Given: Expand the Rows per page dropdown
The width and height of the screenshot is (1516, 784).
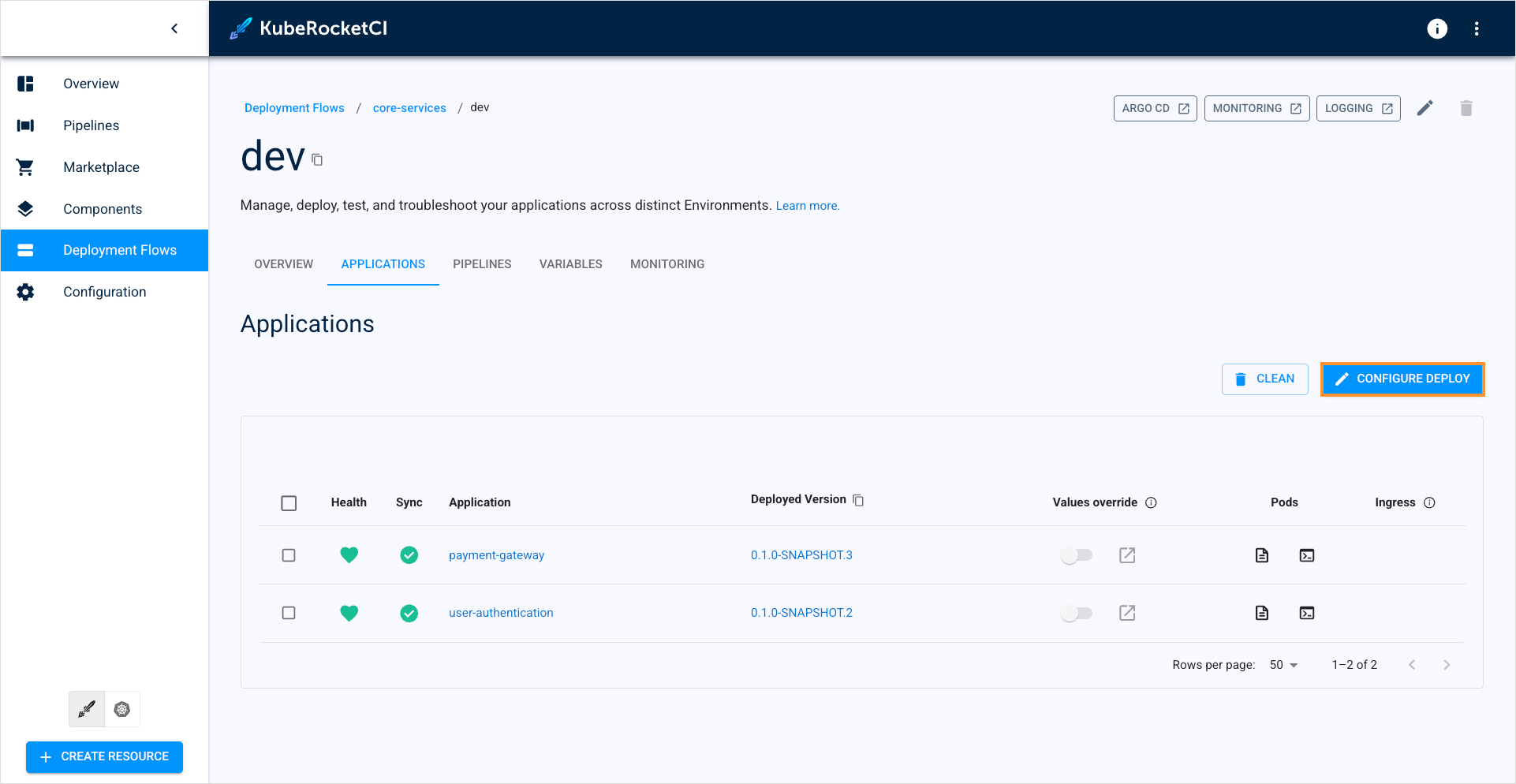Looking at the screenshot, I should pos(1283,665).
